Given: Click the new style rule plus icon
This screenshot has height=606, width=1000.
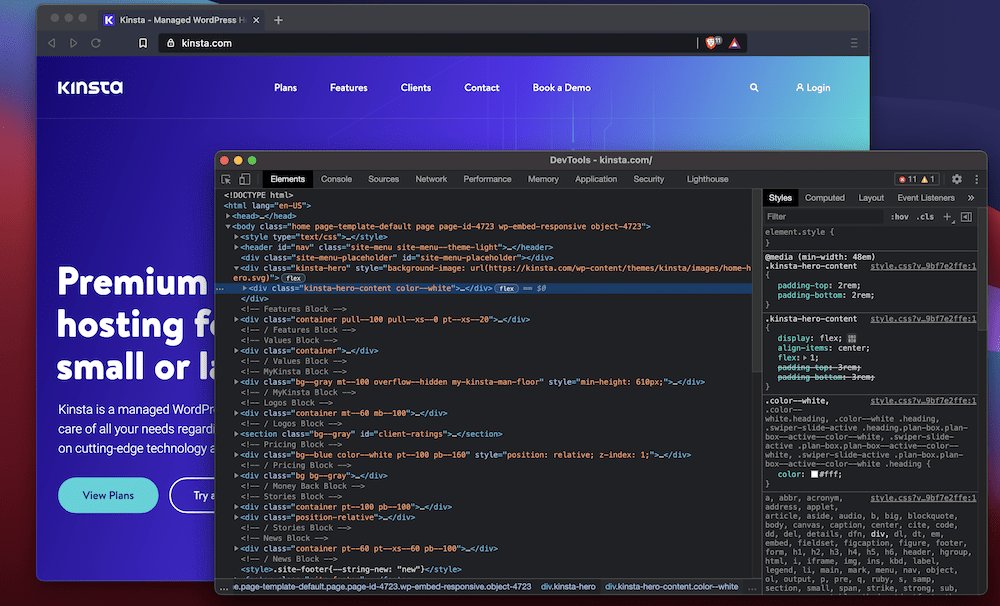Looking at the screenshot, I should point(947,216).
